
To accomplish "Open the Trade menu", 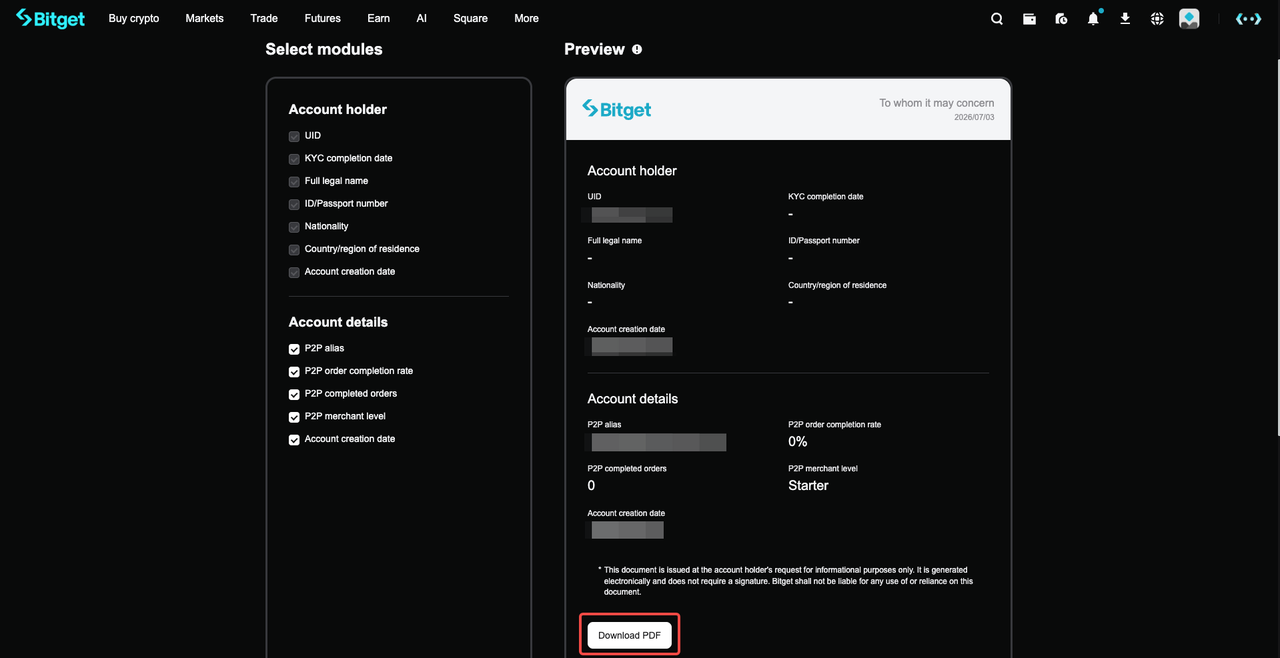I will [264, 18].
